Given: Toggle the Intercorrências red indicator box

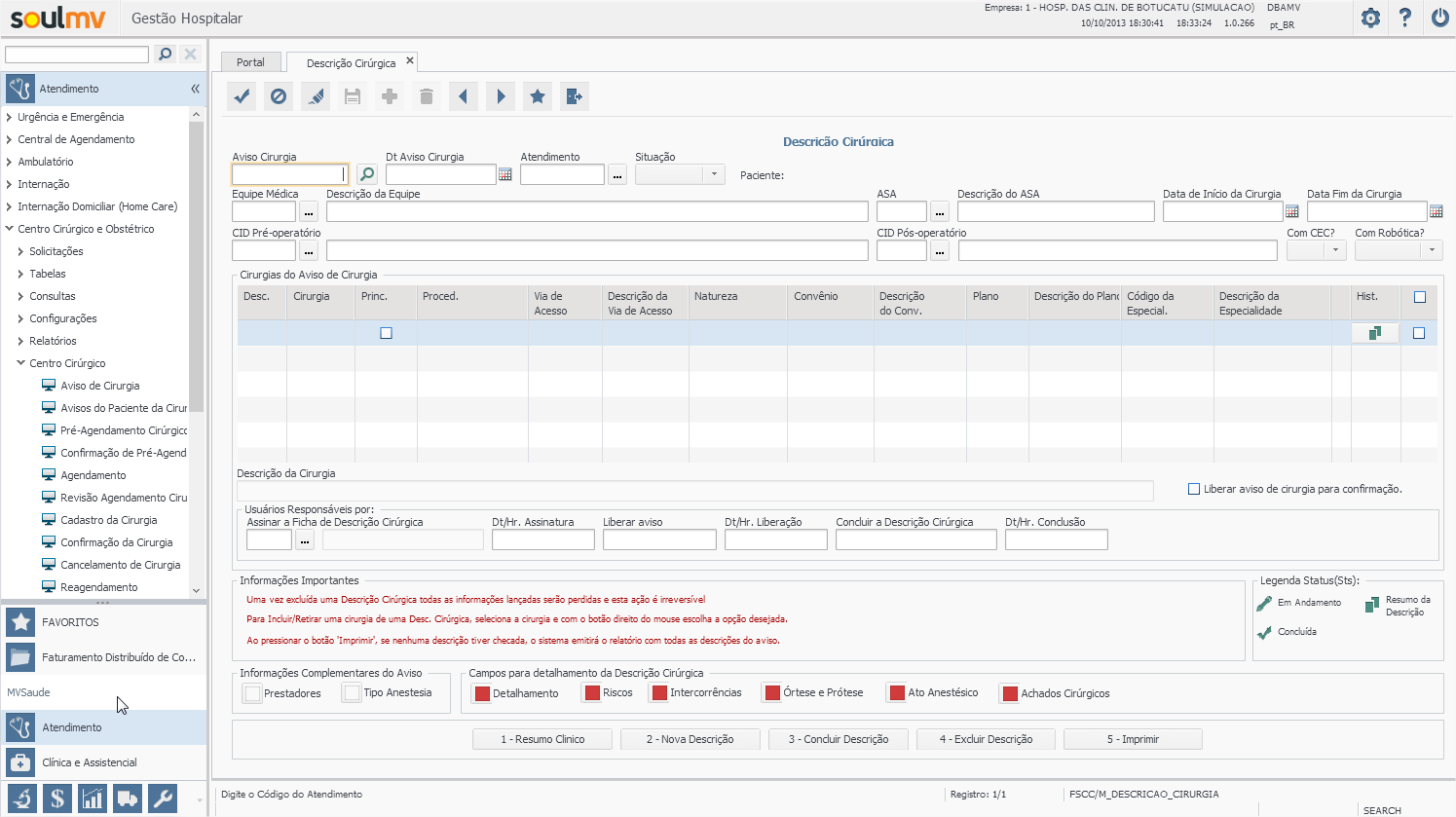Looking at the screenshot, I should (659, 693).
